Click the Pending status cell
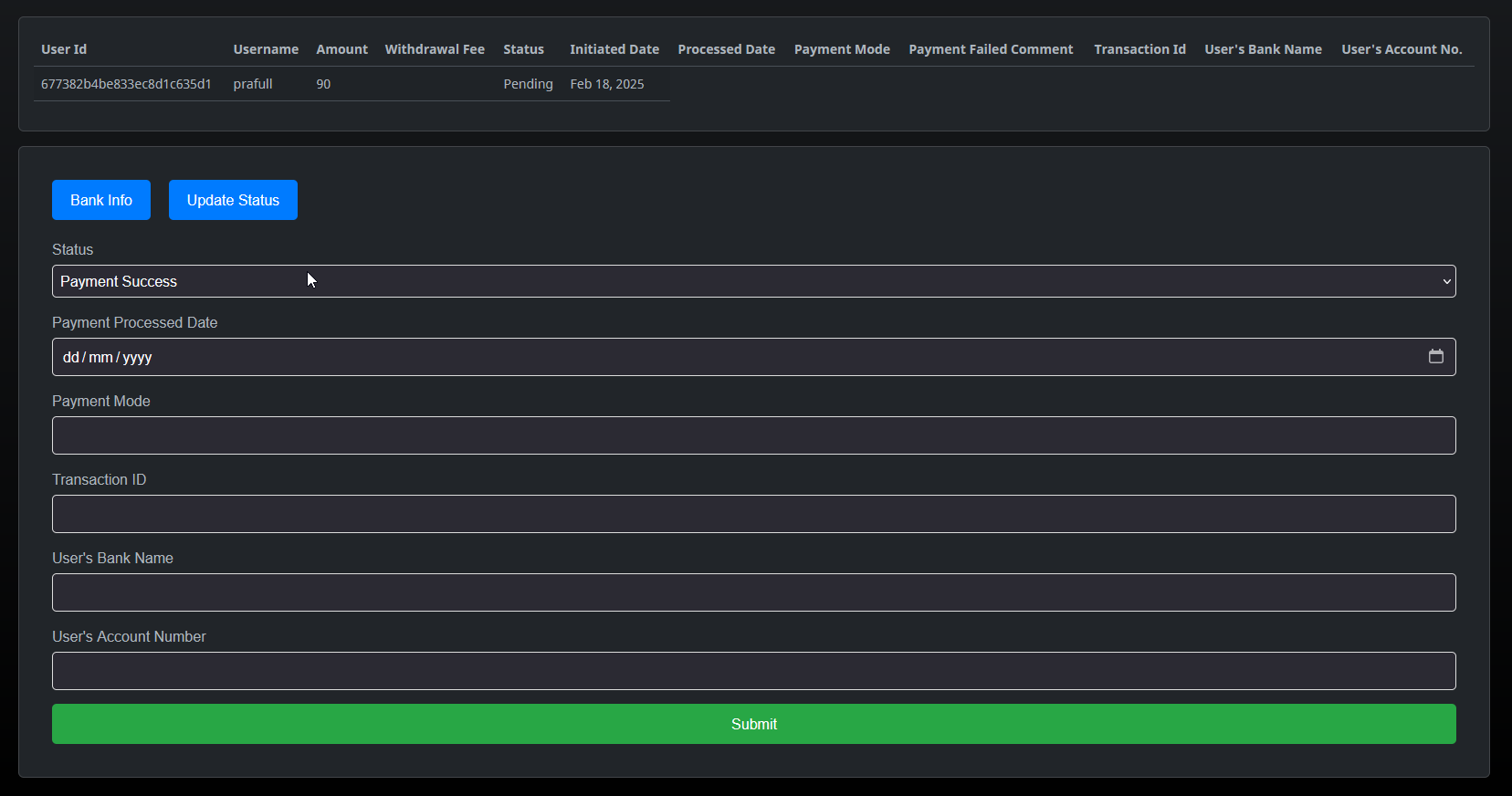This screenshot has width=1512, height=796. point(528,84)
